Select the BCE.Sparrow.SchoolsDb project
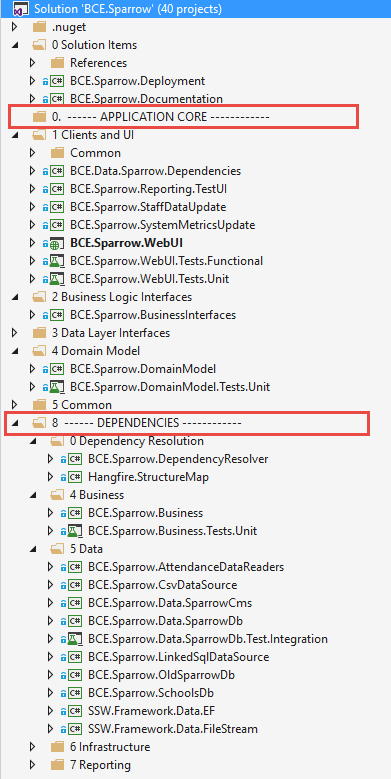Viewport: 391px width, 779px height. (151, 693)
